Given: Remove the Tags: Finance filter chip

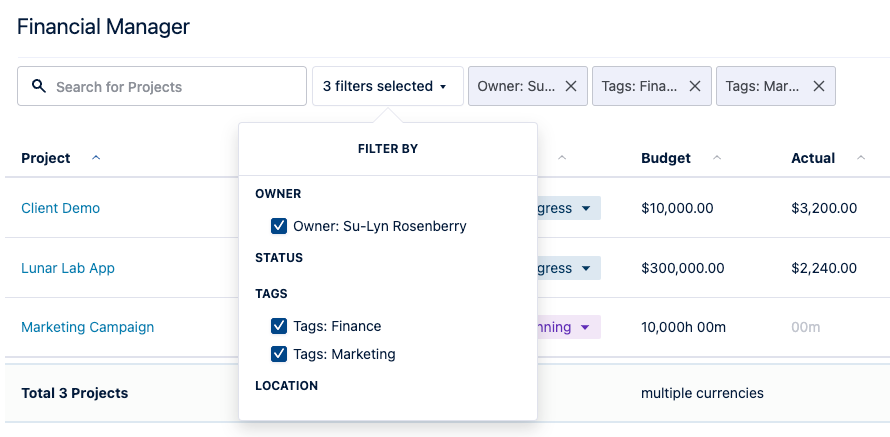Looking at the screenshot, I should pos(695,87).
